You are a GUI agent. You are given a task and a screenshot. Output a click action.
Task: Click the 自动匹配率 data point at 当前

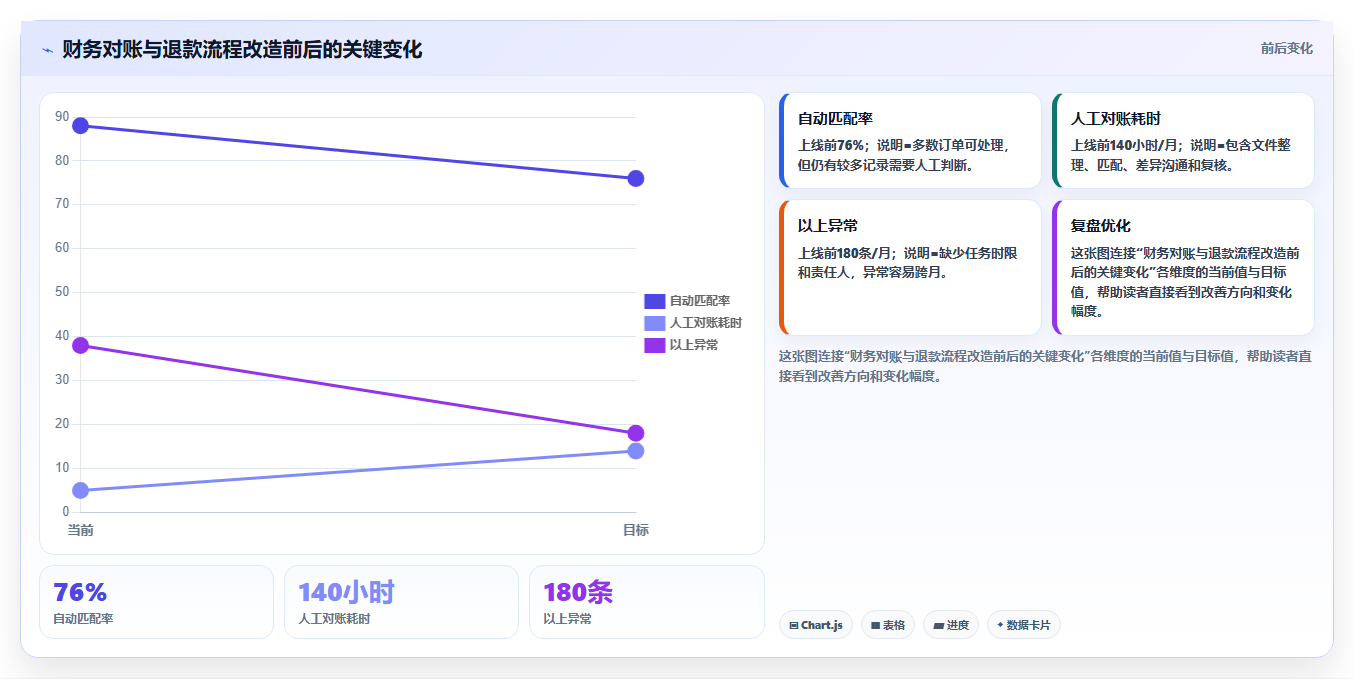point(81,126)
